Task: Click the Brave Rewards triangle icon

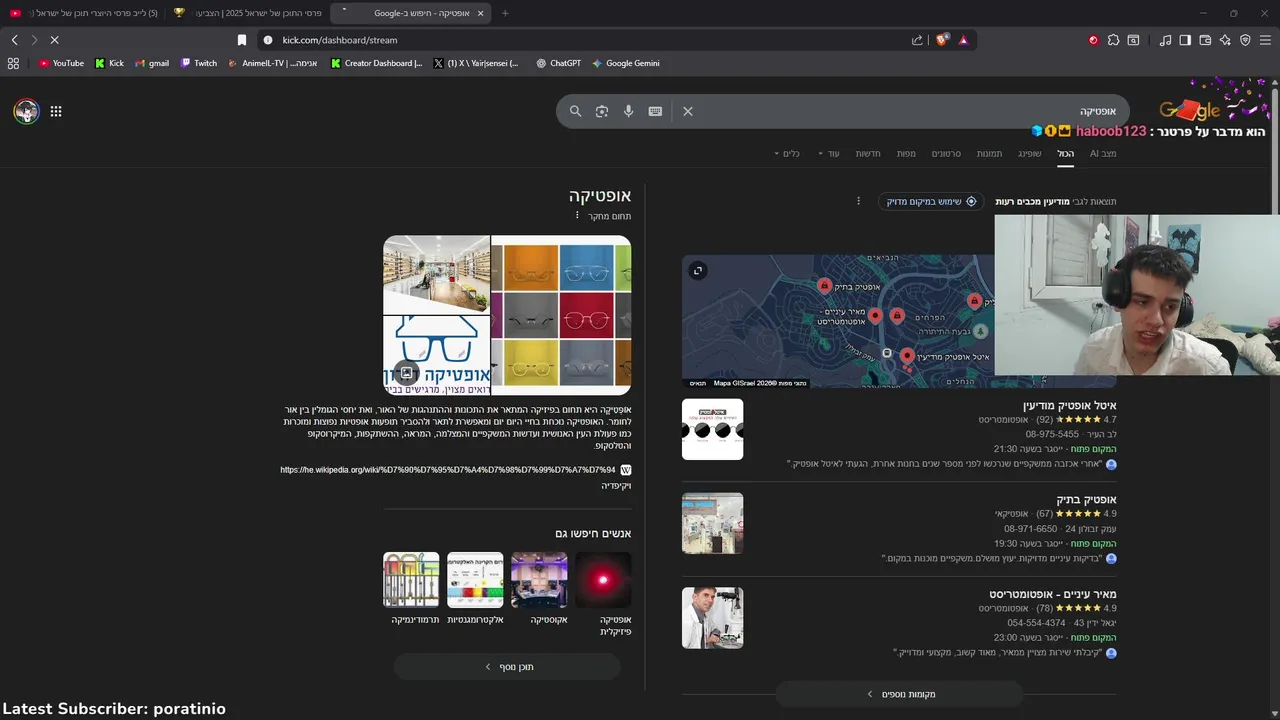Action: [x=963, y=40]
